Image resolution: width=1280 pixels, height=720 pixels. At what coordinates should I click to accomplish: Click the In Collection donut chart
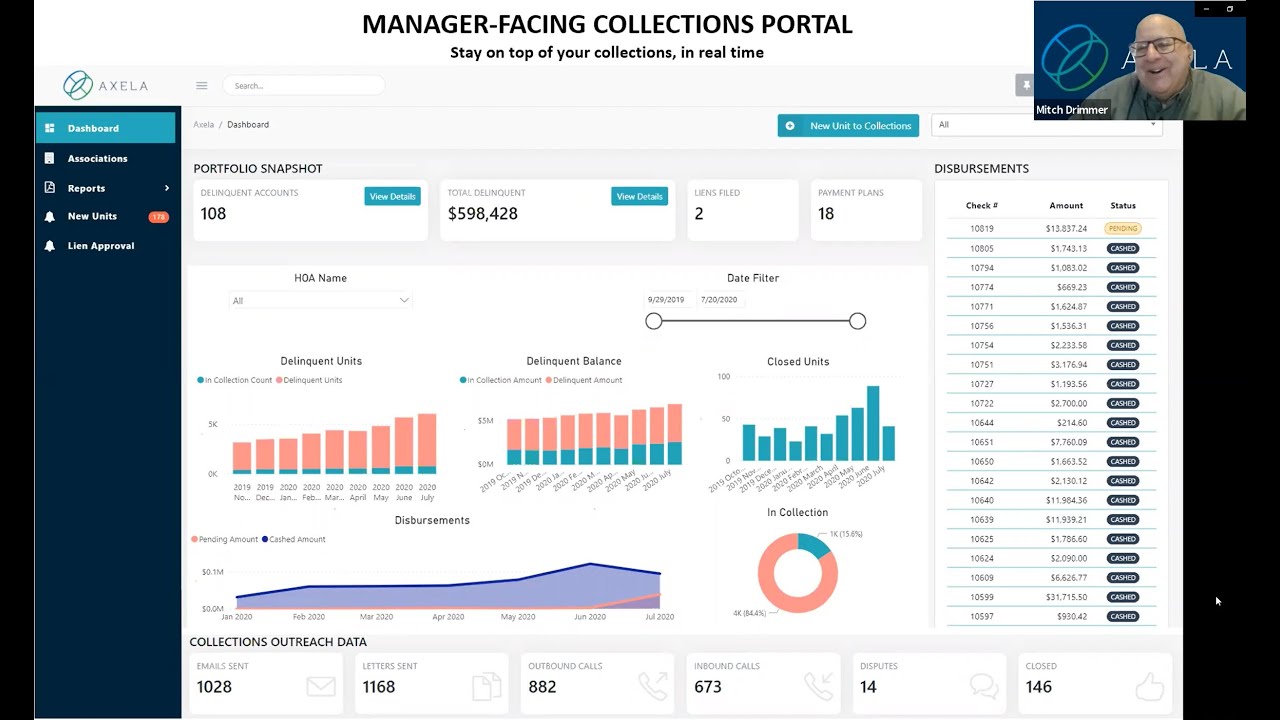(797, 573)
